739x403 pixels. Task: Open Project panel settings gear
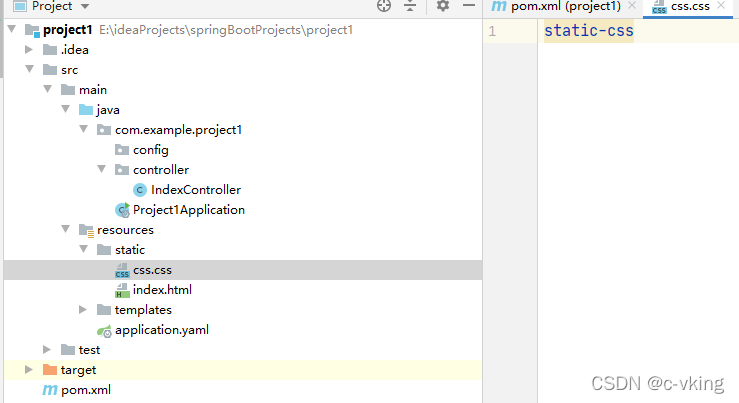click(x=443, y=5)
